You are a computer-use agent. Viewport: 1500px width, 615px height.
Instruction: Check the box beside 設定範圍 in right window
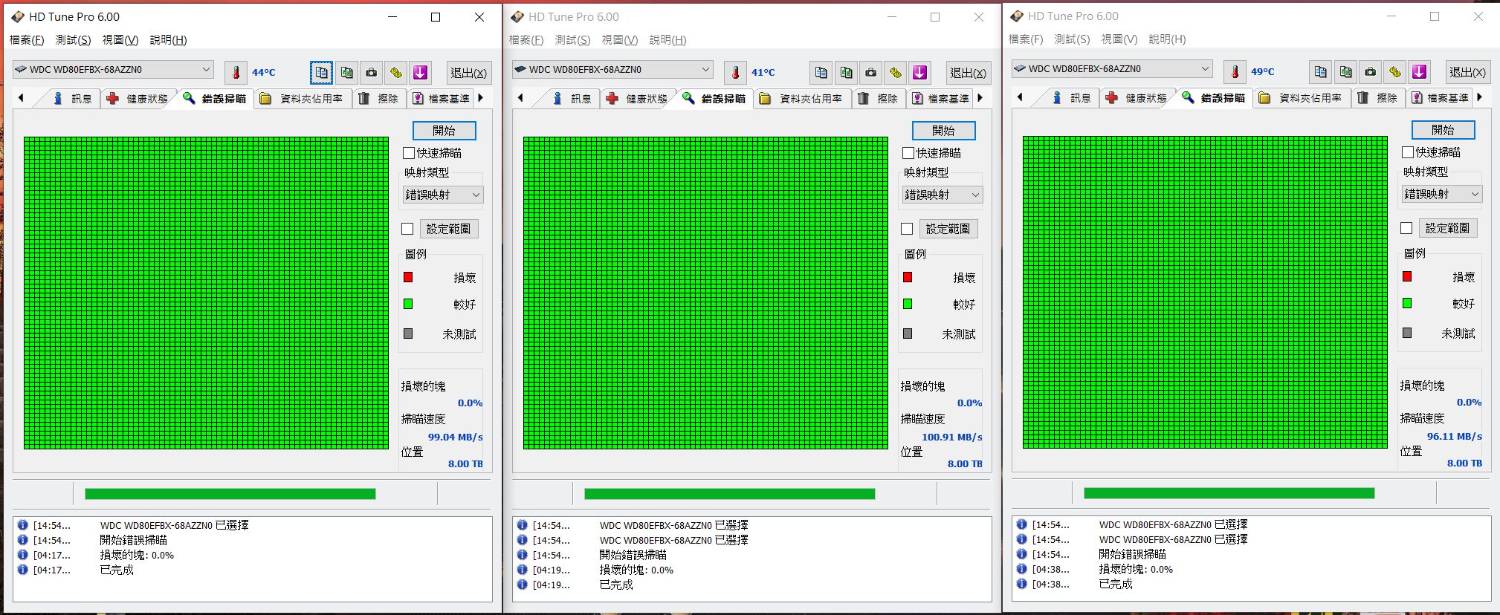pyautogui.click(x=1406, y=228)
